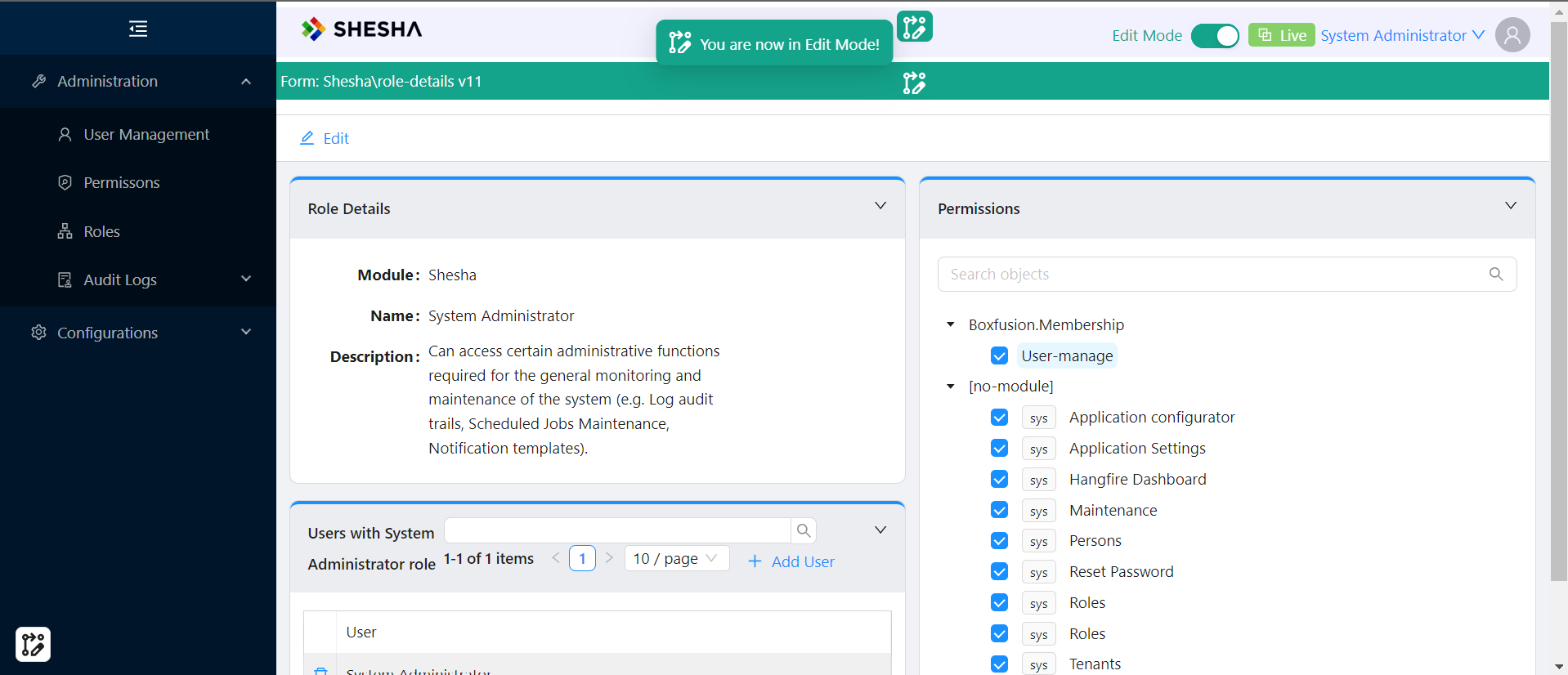Open the form designer icon beside Edit Mode toast

pyautogui.click(x=915, y=27)
